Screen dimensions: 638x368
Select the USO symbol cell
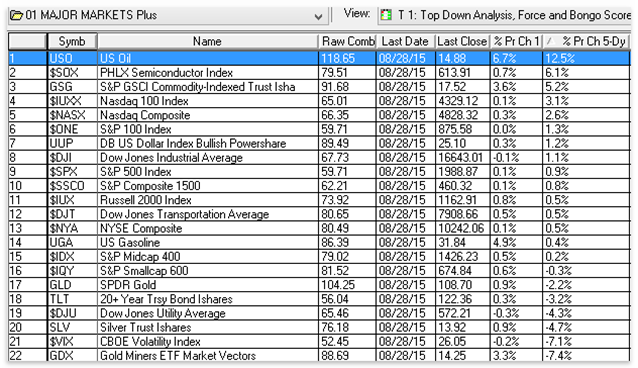[72, 58]
